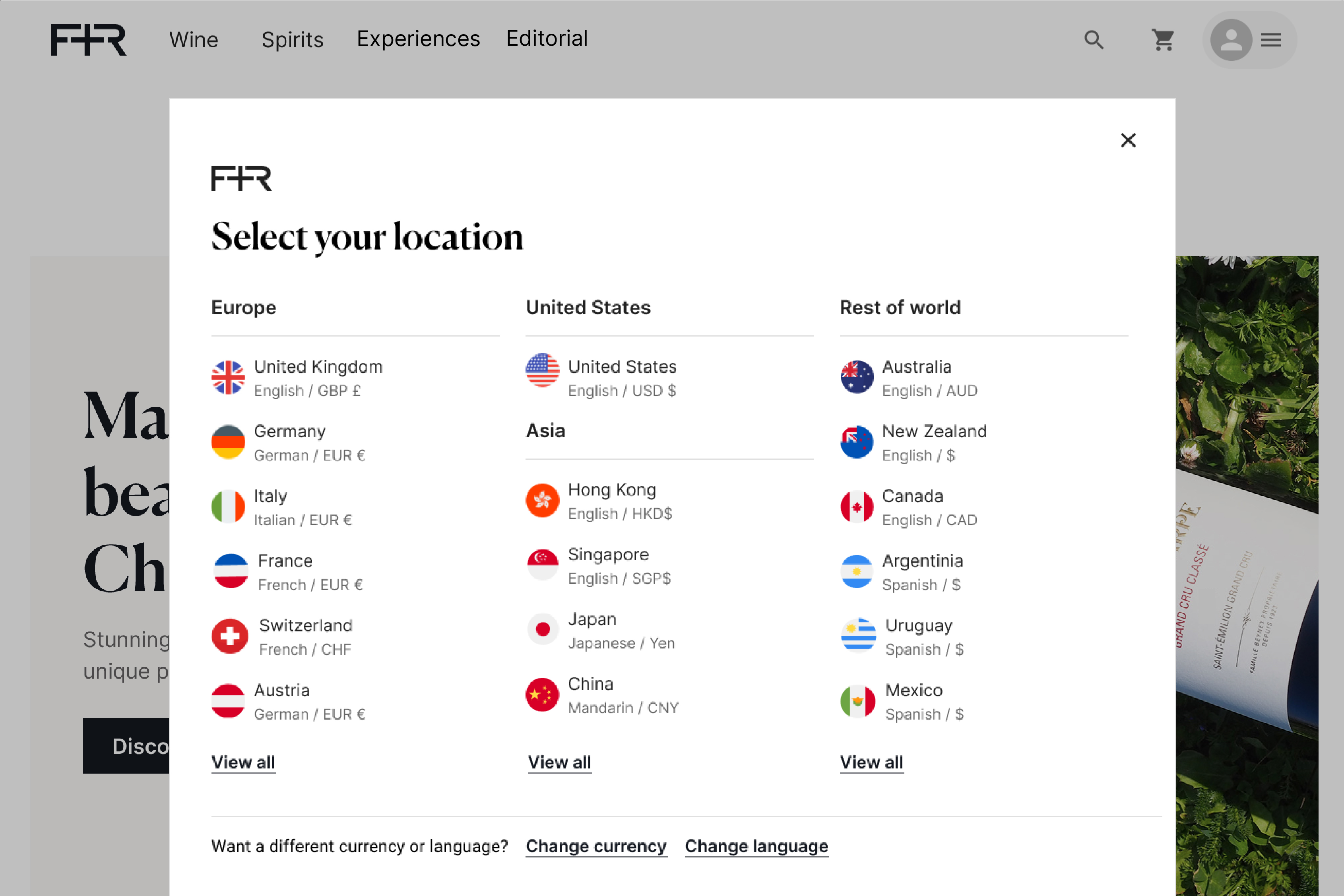The image size is (1344, 896).
Task: Click the Change language link
Action: tap(756, 846)
